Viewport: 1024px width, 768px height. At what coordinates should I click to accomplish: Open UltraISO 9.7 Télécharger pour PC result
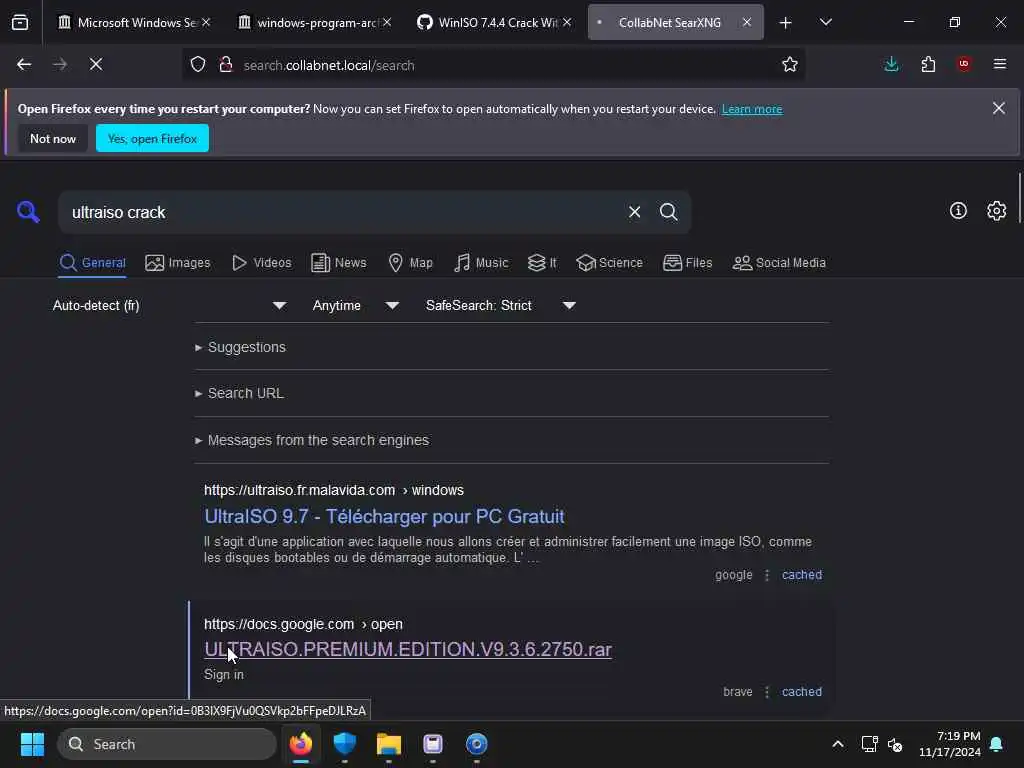click(384, 517)
